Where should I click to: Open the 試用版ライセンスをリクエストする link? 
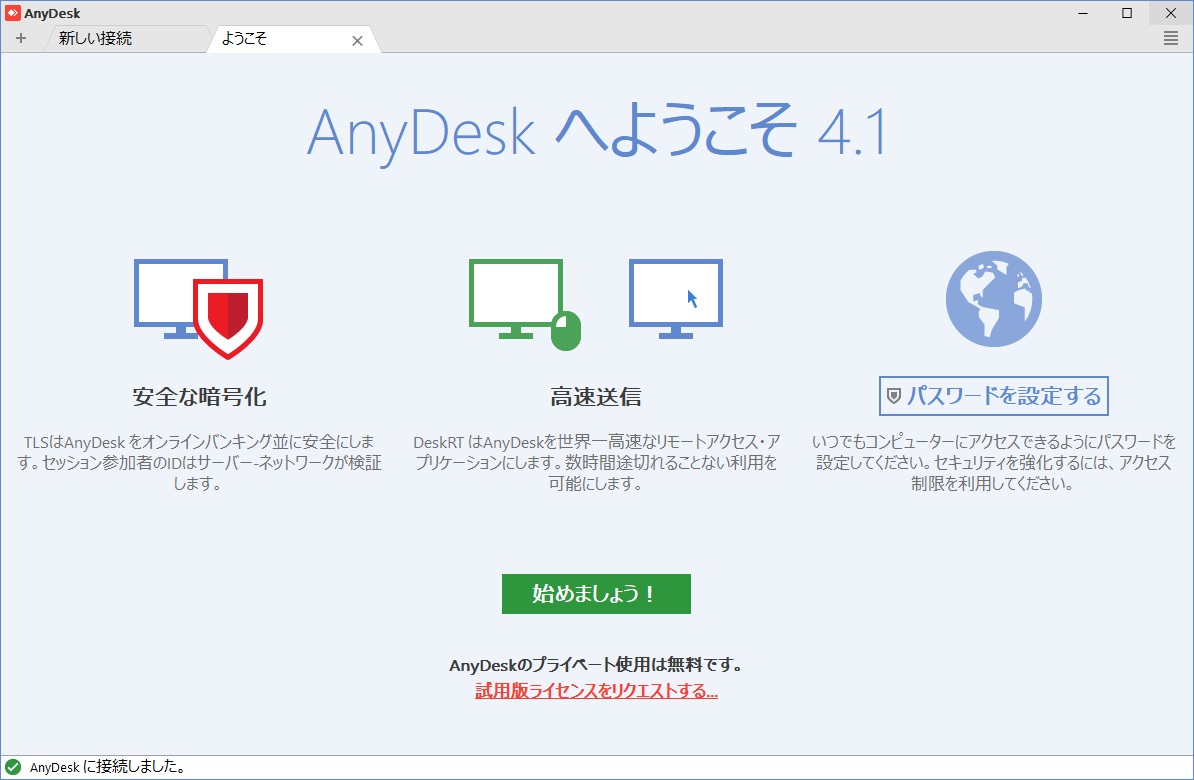click(596, 691)
